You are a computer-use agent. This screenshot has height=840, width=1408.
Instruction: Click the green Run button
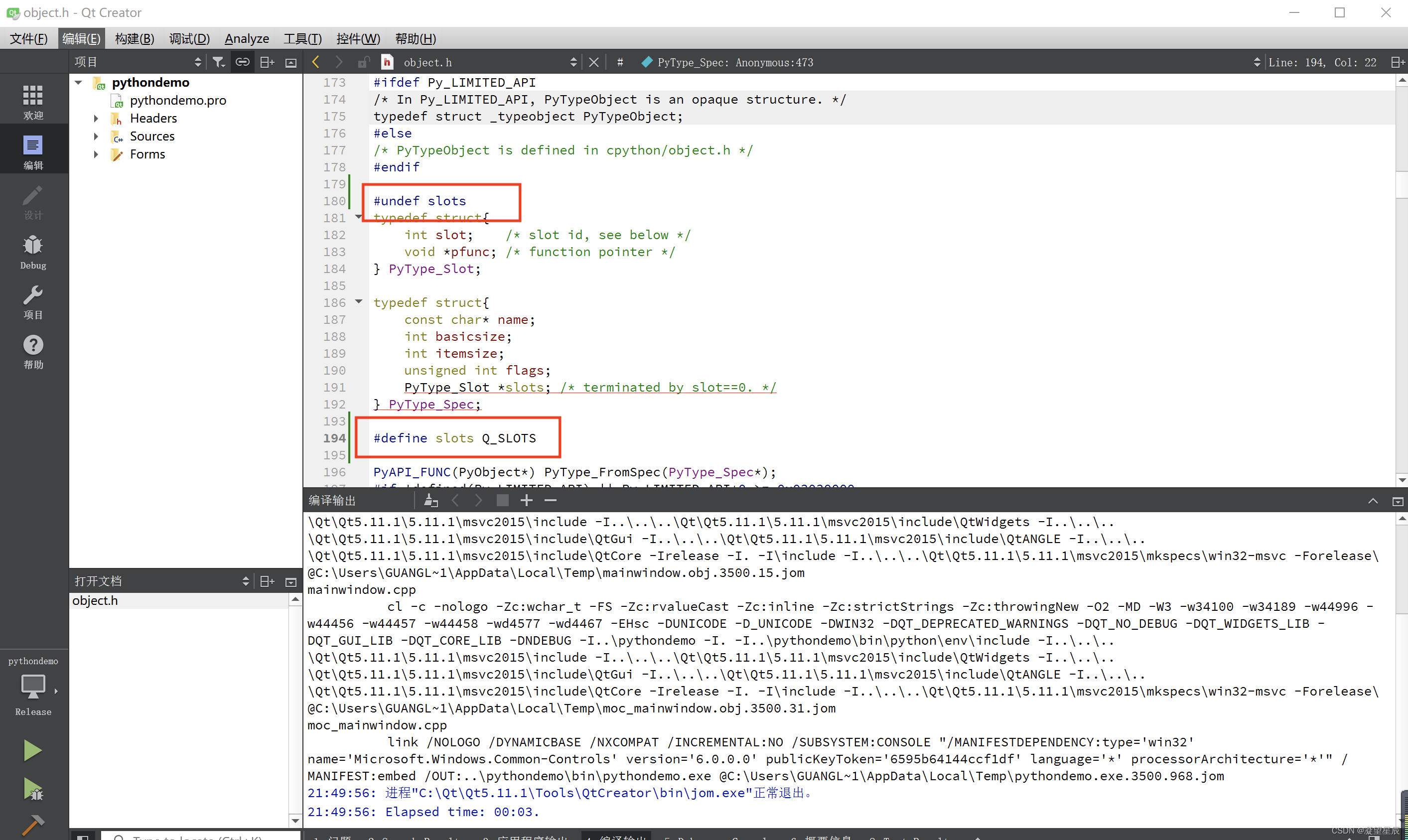point(32,750)
